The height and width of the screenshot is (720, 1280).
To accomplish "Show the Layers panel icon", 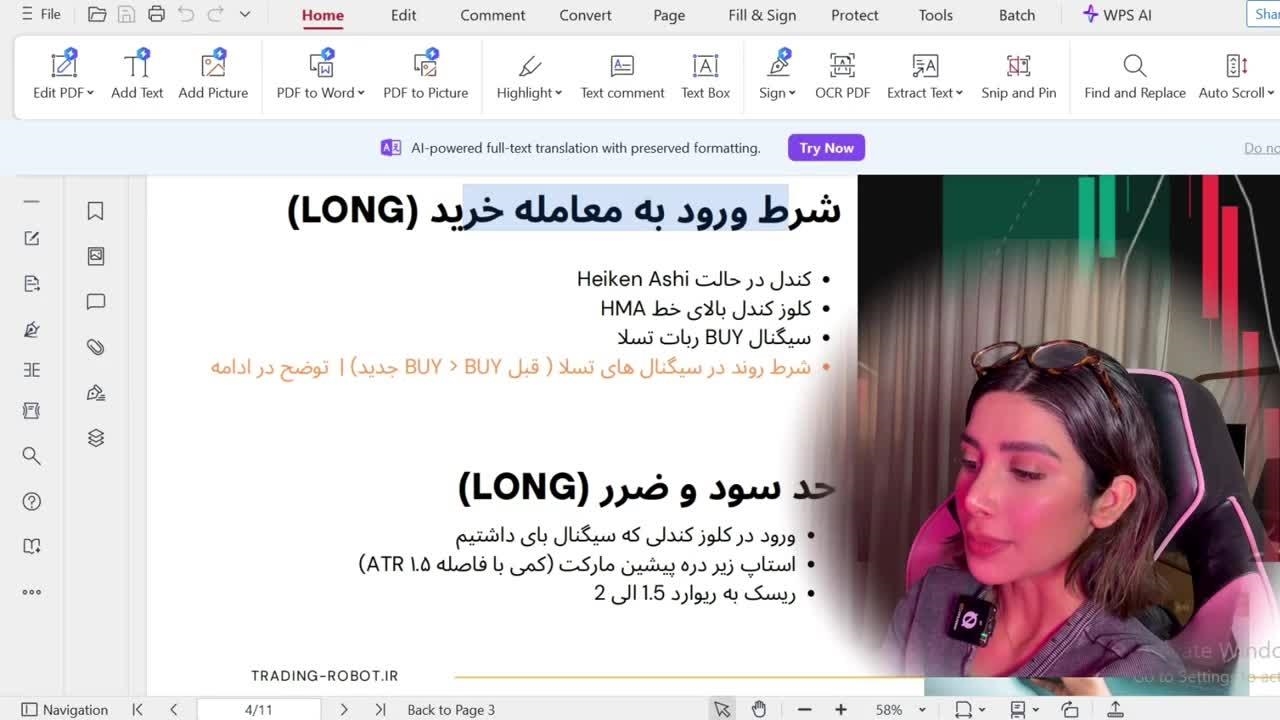I will click(95, 438).
